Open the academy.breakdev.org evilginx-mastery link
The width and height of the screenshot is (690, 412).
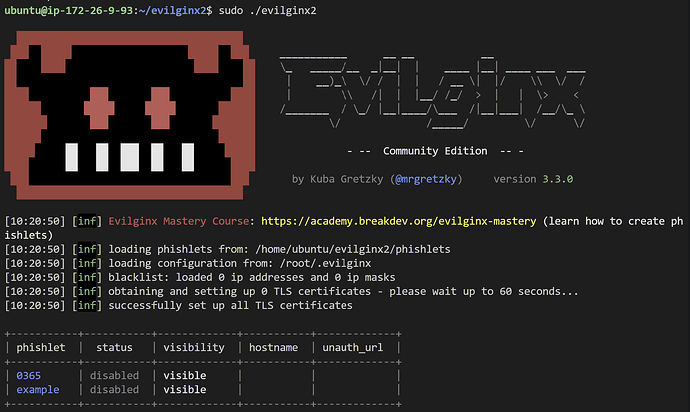399,221
